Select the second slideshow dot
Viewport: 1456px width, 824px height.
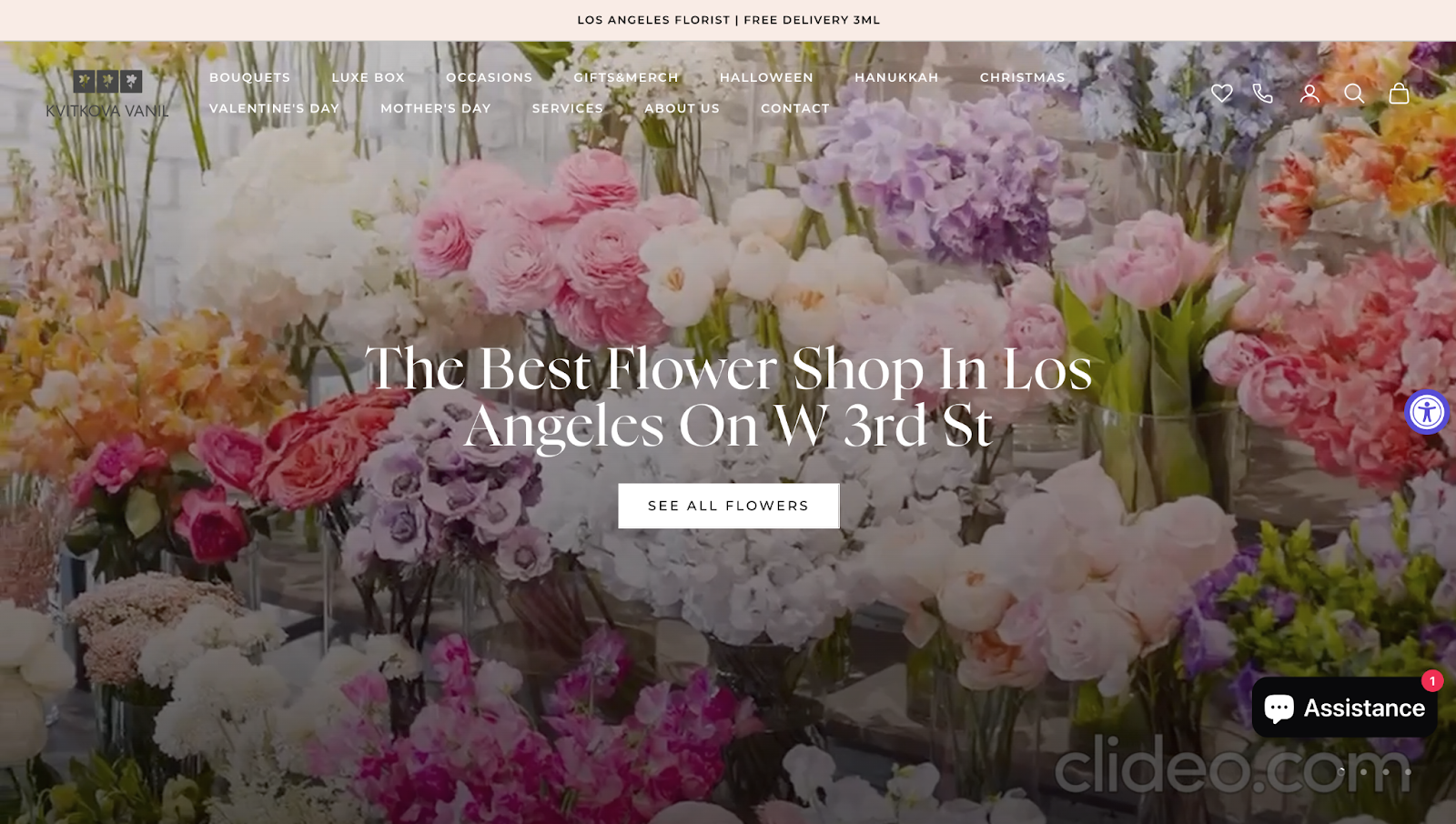pyautogui.click(x=1363, y=771)
